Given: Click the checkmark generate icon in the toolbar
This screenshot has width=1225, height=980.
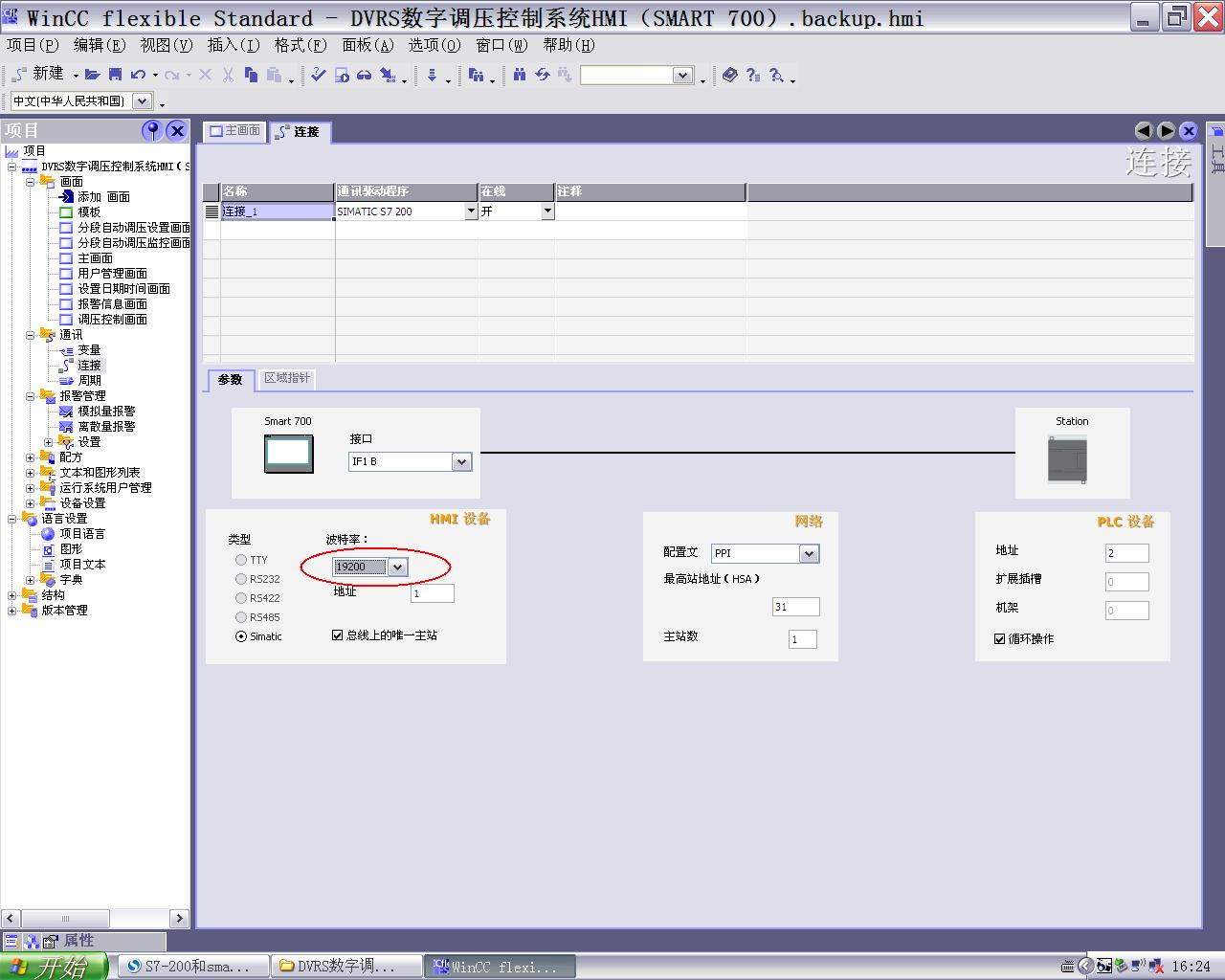Looking at the screenshot, I should point(317,75).
